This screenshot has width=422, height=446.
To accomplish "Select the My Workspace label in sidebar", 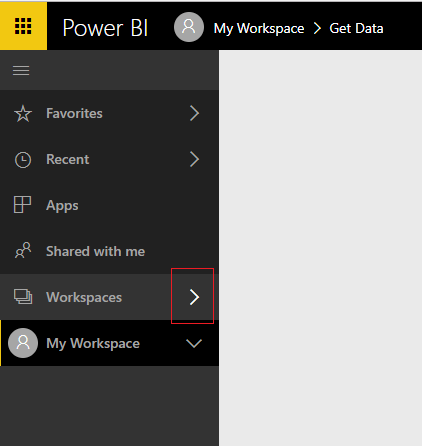I will click(93, 343).
